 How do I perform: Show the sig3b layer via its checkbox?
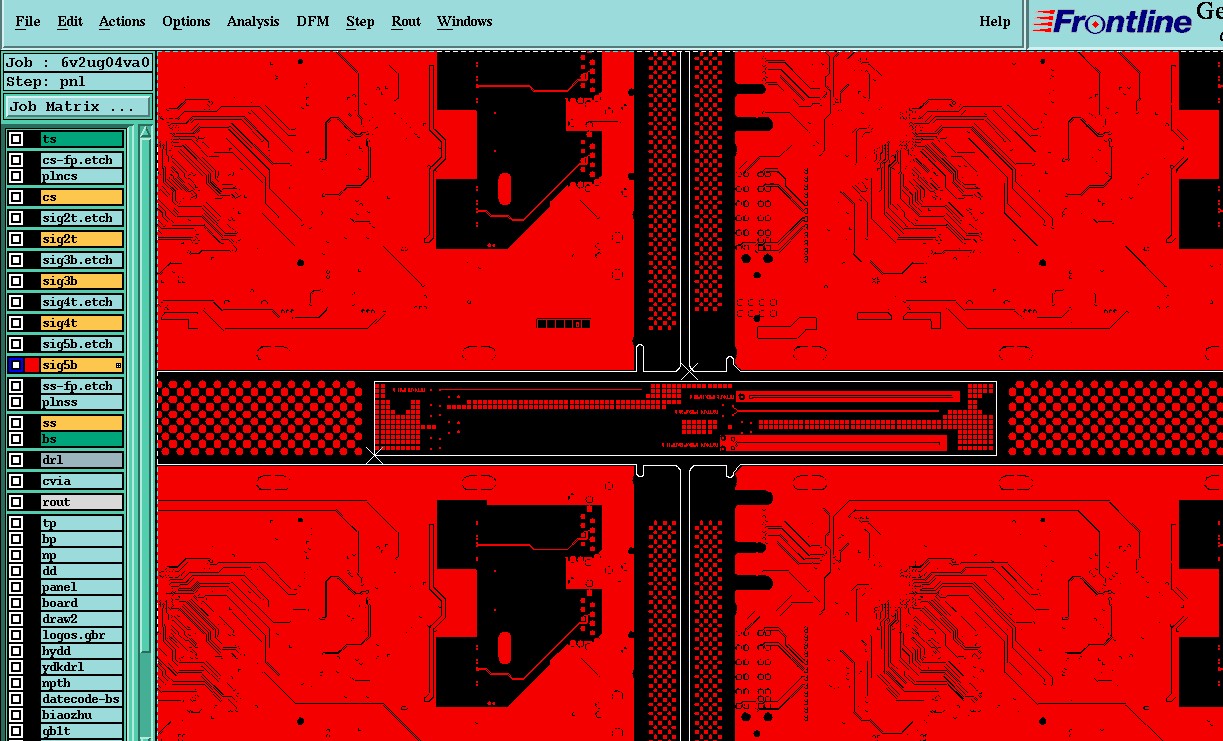click(16, 281)
